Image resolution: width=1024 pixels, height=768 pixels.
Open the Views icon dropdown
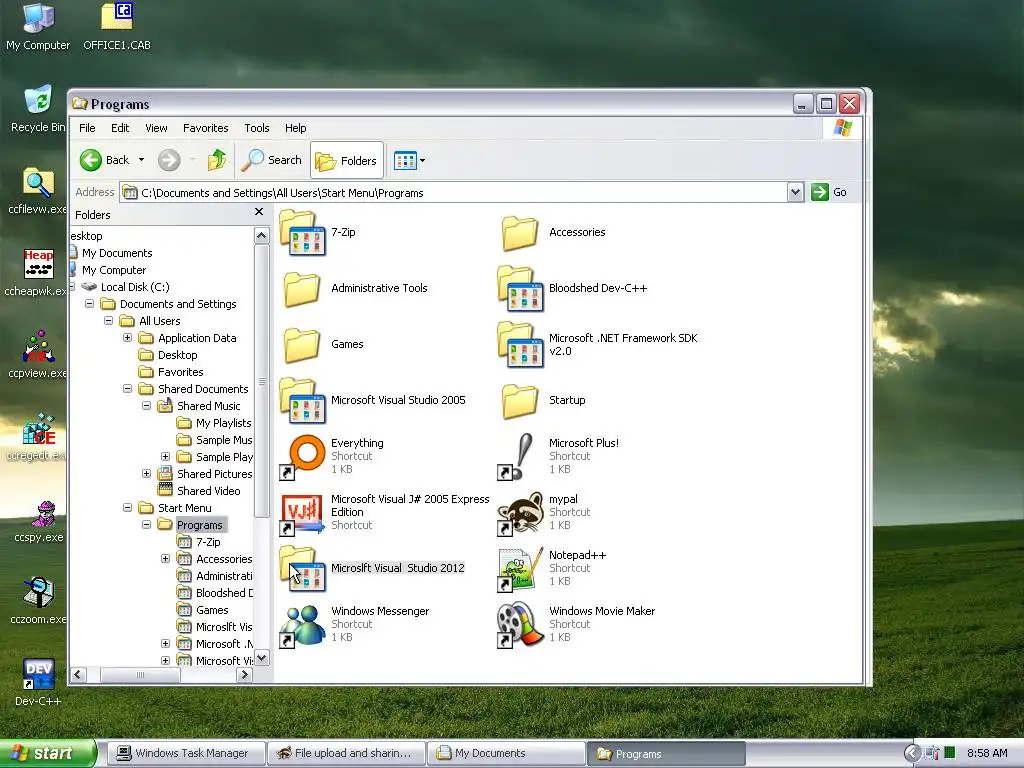click(x=409, y=160)
